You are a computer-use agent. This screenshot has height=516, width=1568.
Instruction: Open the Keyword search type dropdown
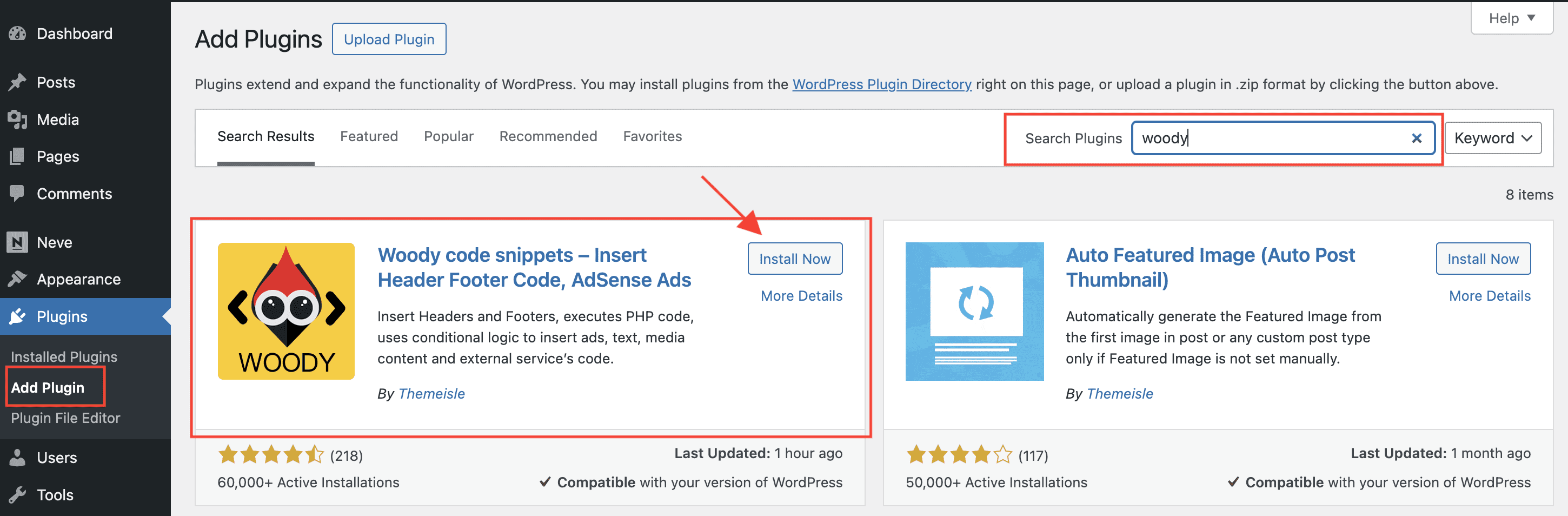1492,138
